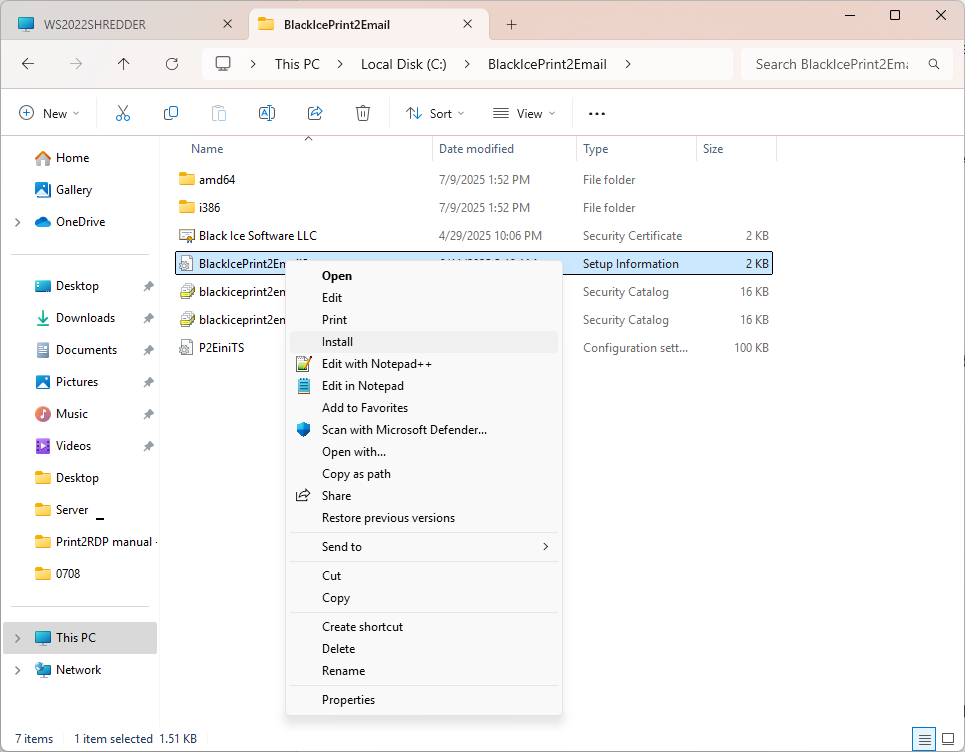Go up one folder level

124,64
